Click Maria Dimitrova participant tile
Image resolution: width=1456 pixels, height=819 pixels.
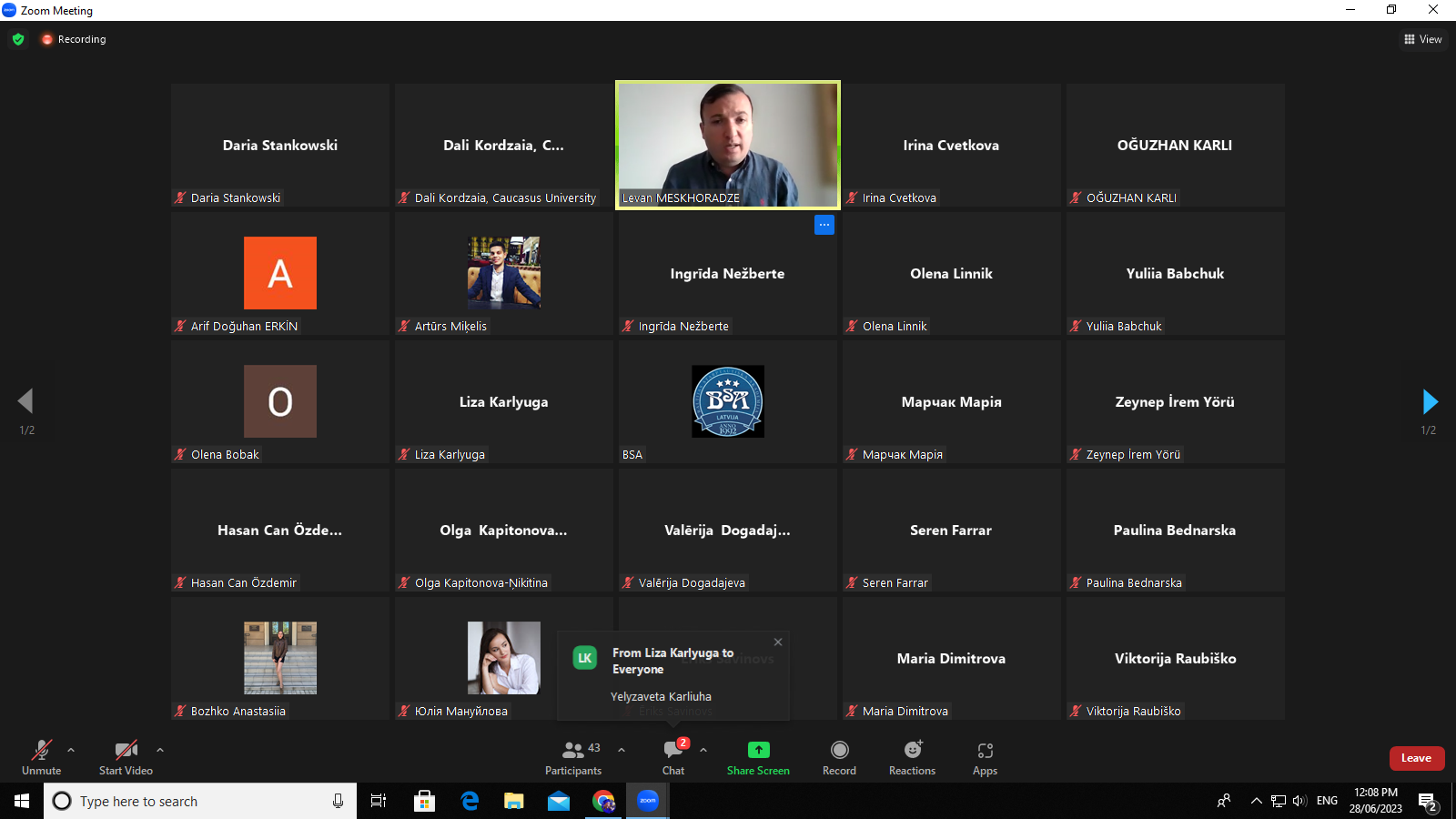pos(952,658)
